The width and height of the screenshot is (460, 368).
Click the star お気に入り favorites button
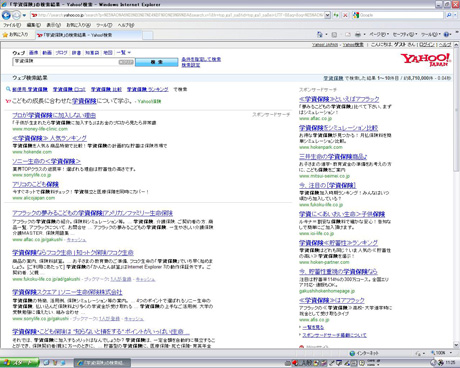(15, 35)
